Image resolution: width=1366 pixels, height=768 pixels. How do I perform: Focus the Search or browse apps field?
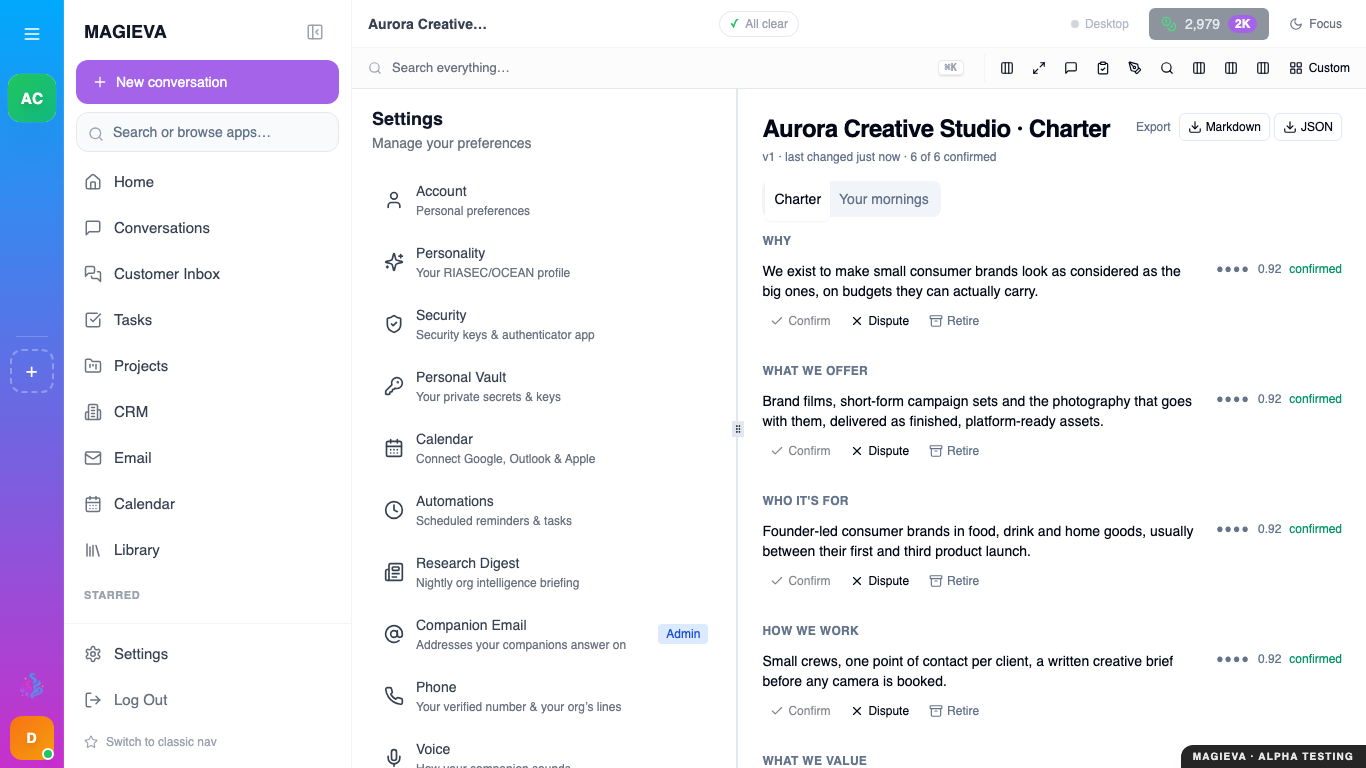(x=207, y=132)
